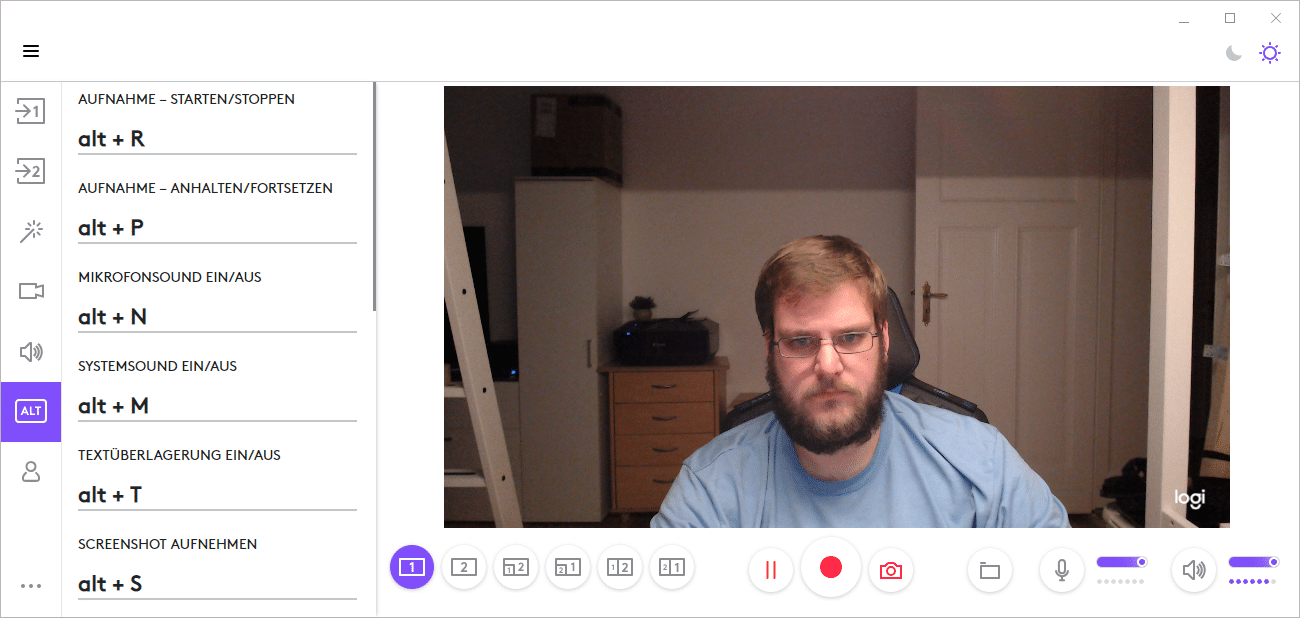Pause the recording
Viewport: 1300px width, 618px height.
pyautogui.click(x=771, y=570)
